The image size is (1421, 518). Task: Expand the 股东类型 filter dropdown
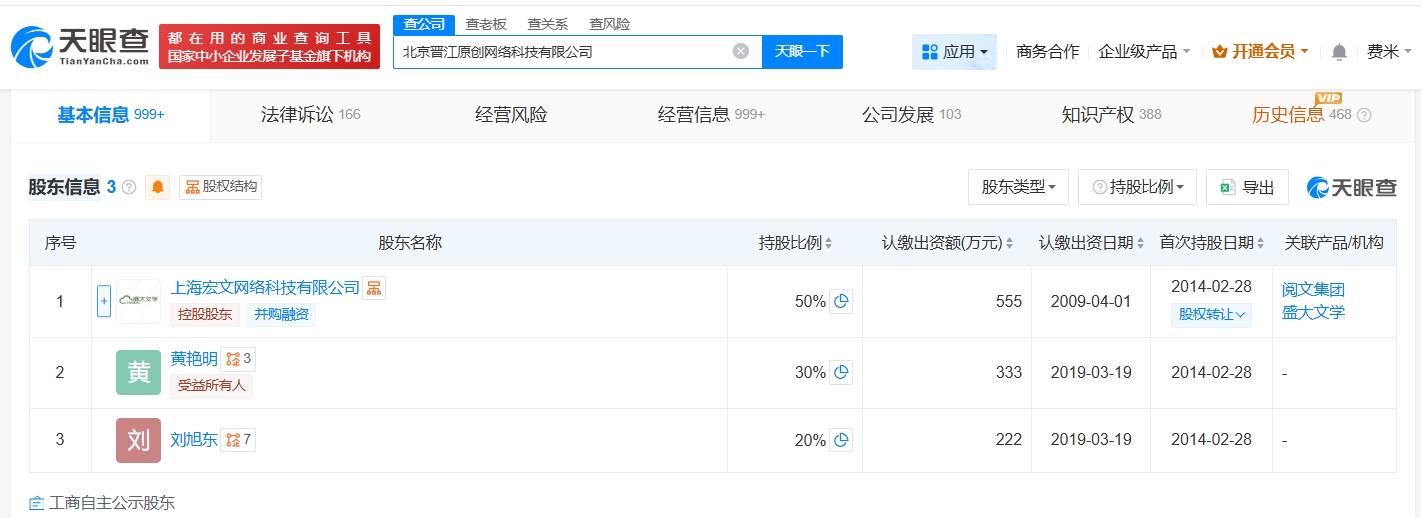pyautogui.click(x=1018, y=187)
